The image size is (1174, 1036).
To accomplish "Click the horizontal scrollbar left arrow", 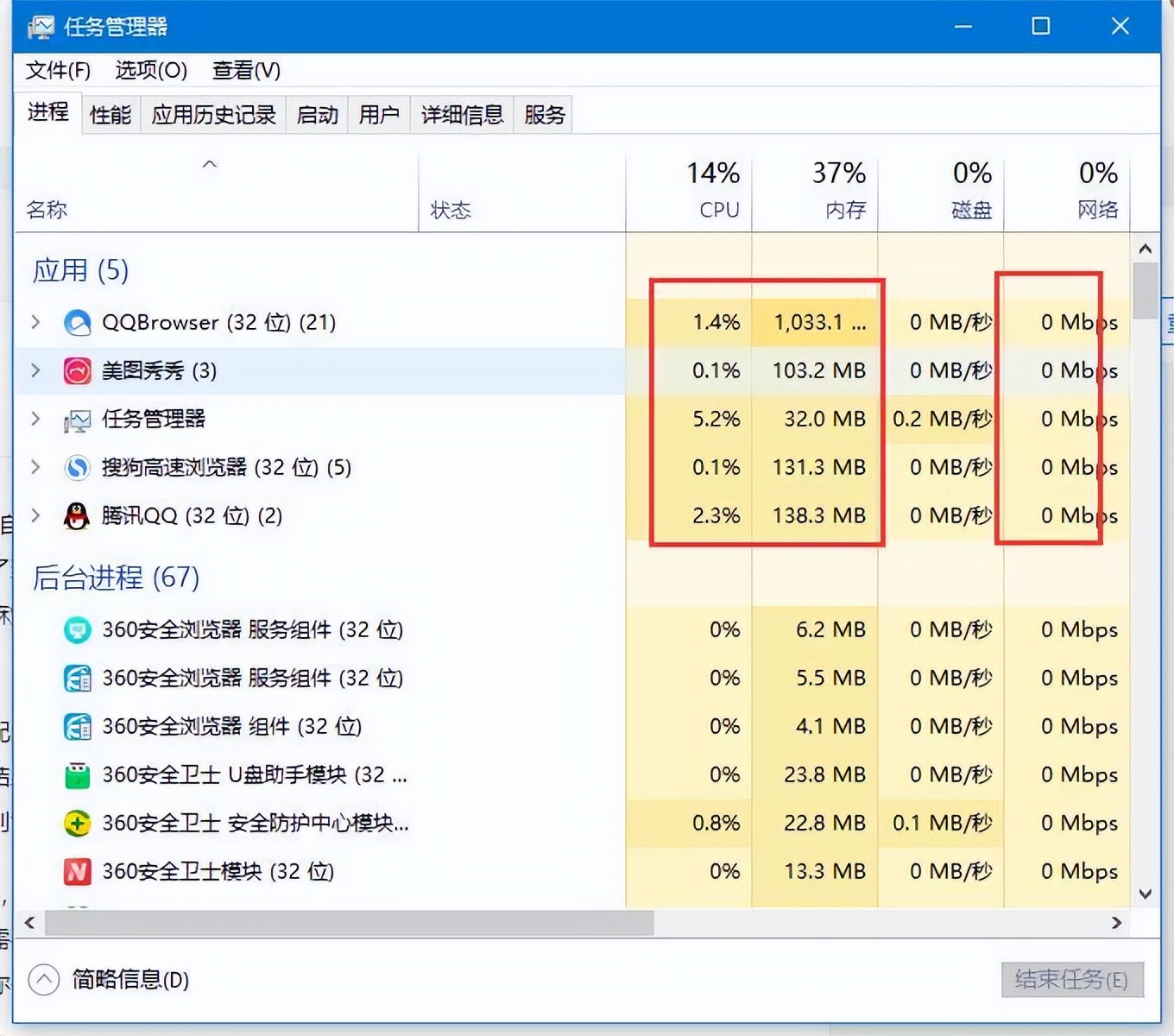I will (x=29, y=923).
